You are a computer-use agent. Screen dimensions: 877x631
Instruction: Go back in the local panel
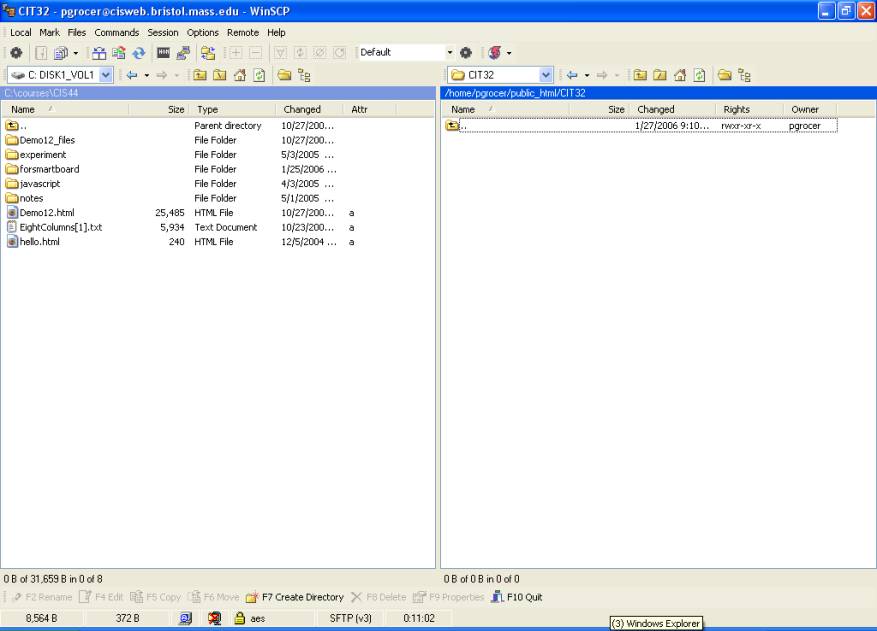[132, 75]
